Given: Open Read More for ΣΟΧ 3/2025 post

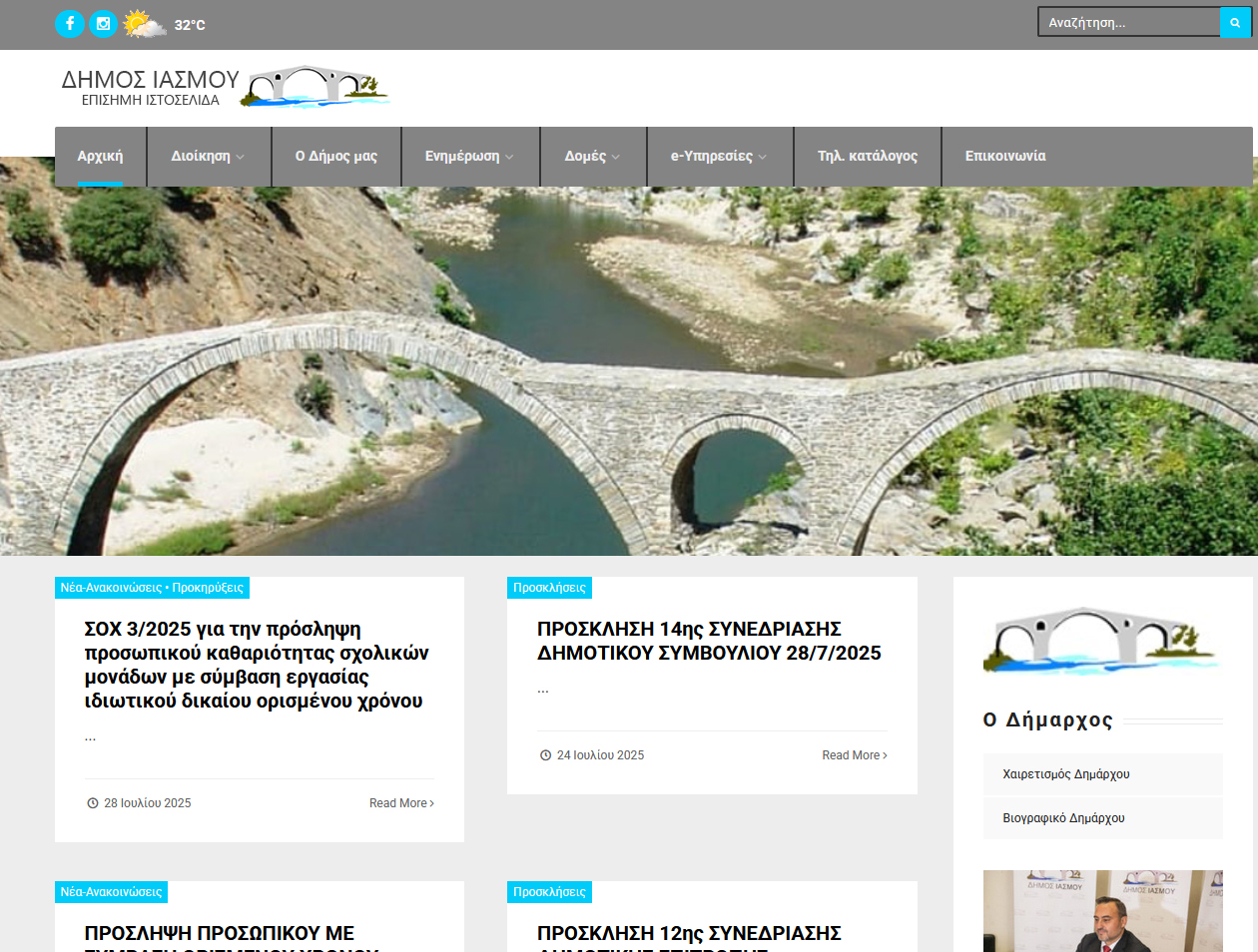Looking at the screenshot, I should tap(401, 803).
